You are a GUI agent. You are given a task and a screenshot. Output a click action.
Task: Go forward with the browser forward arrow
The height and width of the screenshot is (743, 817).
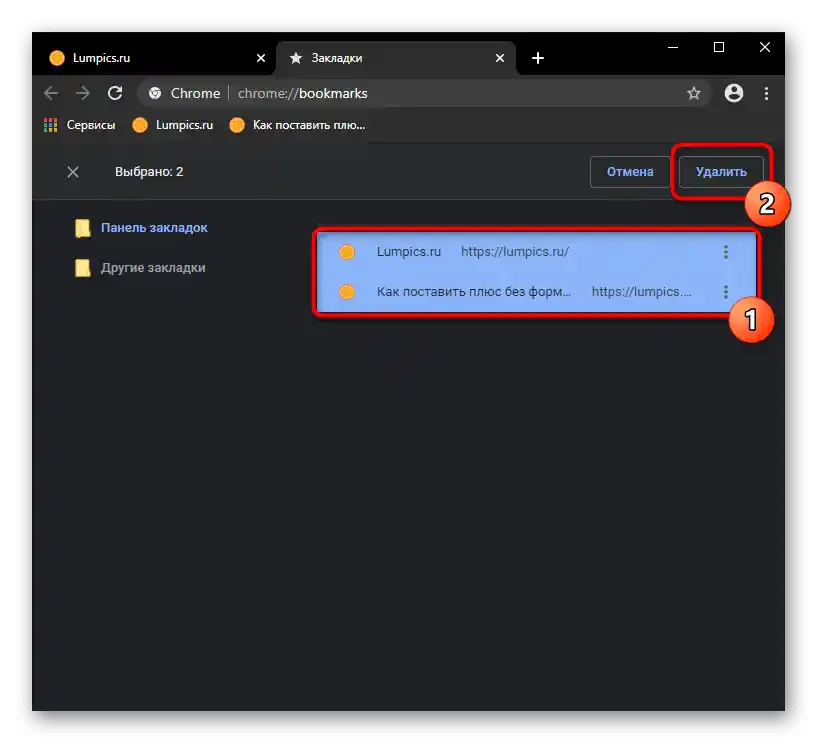pyautogui.click(x=82, y=93)
